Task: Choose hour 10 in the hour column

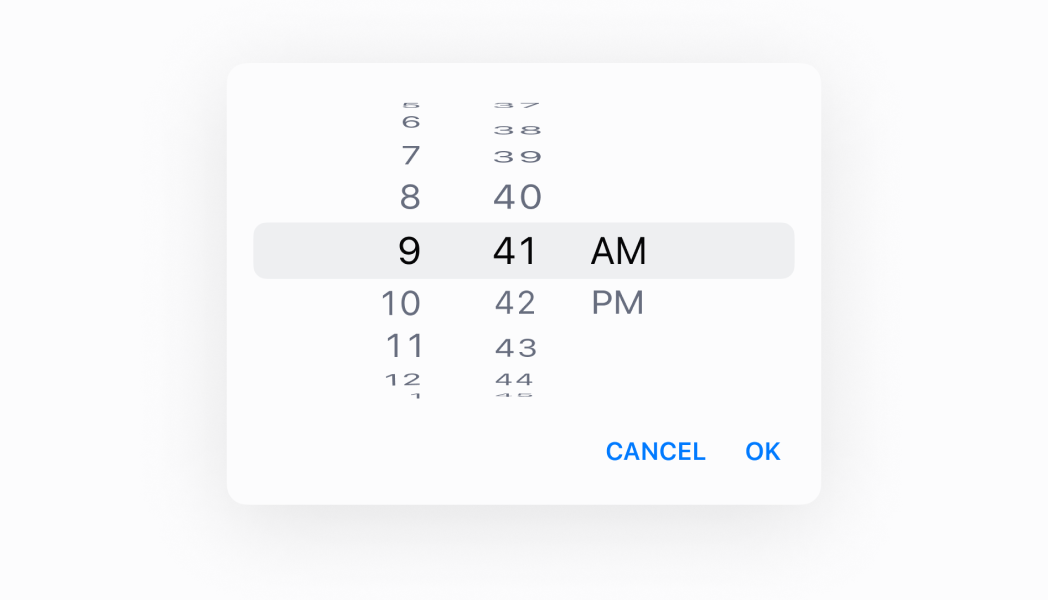Action: [401, 302]
